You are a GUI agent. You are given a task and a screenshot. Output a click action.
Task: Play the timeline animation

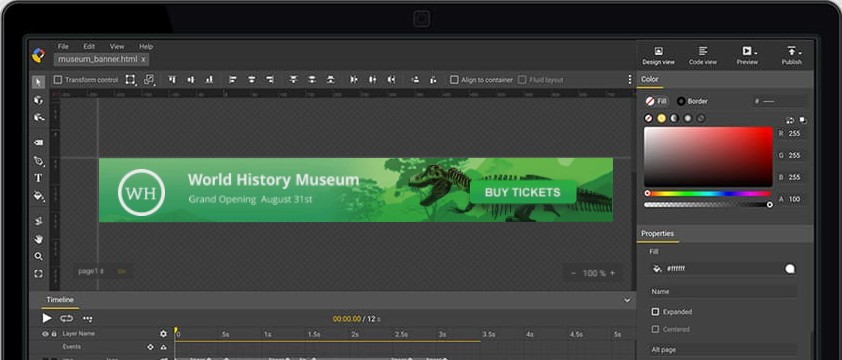[x=47, y=318]
